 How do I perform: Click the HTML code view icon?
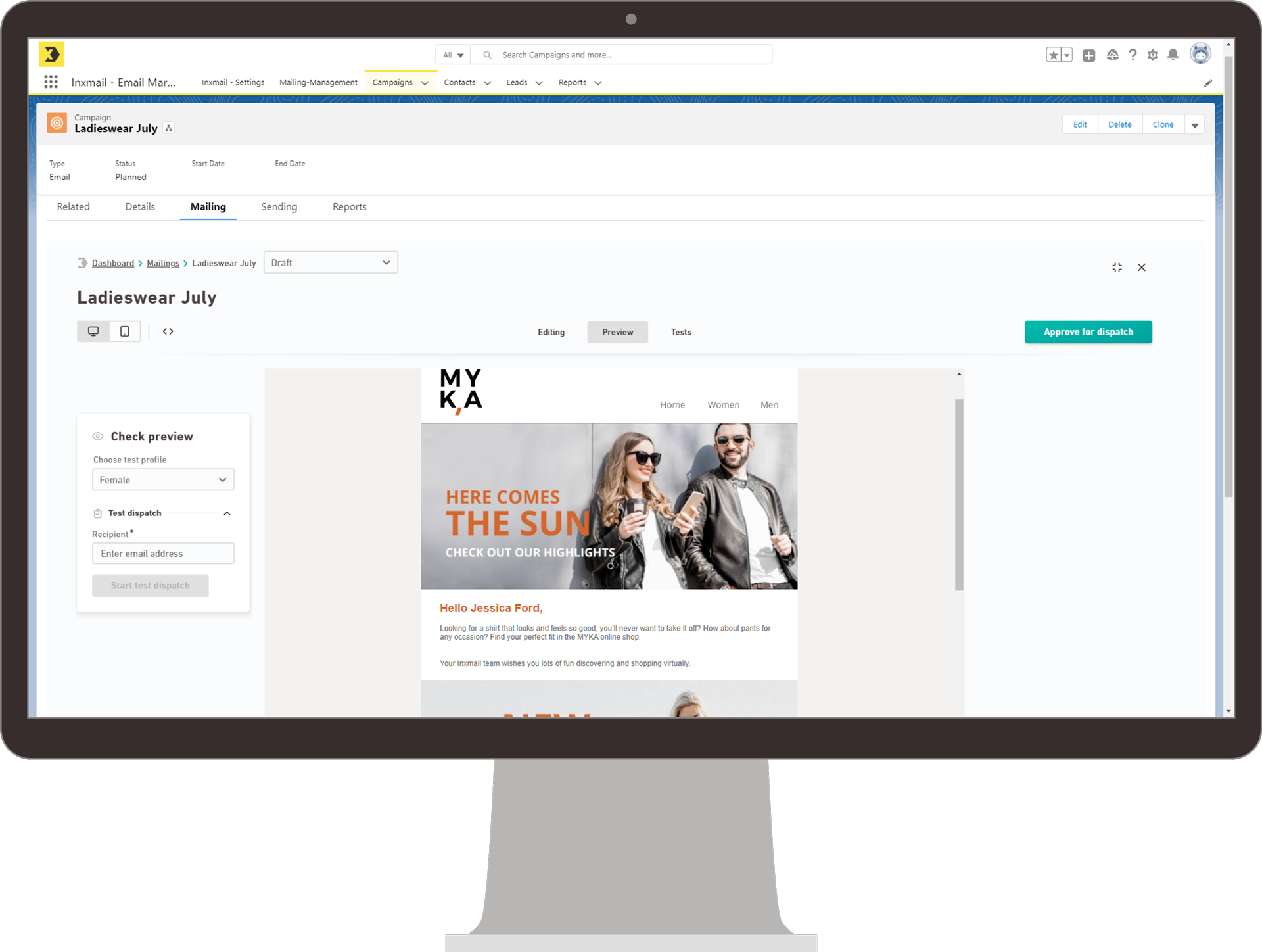[x=167, y=332]
